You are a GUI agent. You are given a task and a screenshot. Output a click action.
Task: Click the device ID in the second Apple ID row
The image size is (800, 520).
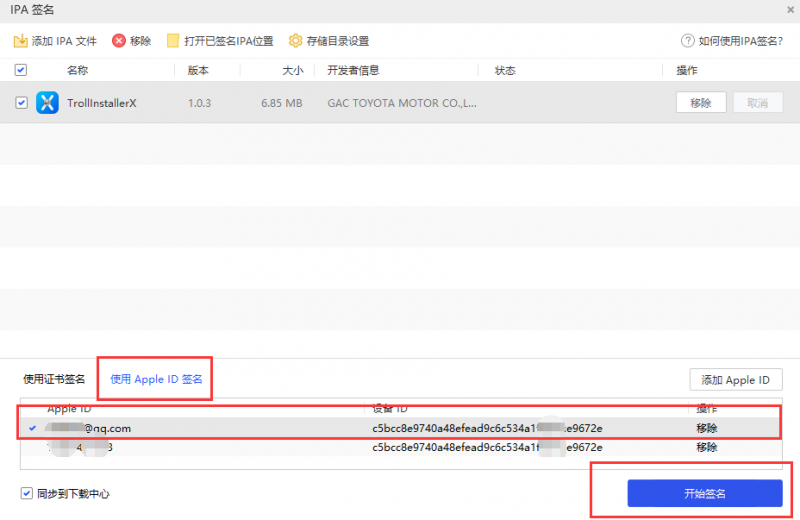pyautogui.click(x=487, y=448)
